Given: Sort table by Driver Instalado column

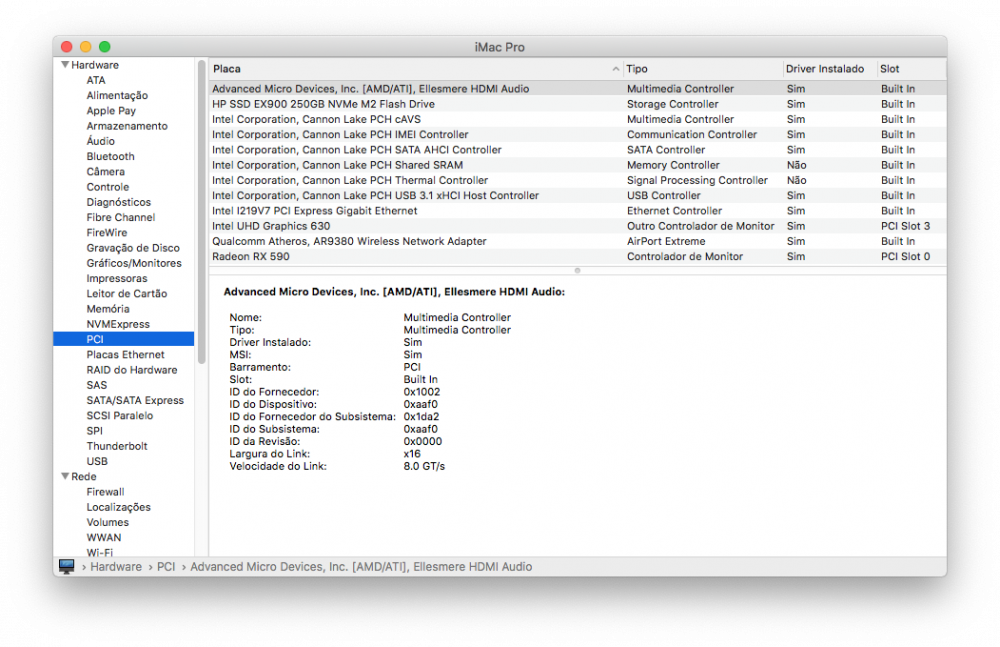Looking at the screenshot, I should [830, 69].
